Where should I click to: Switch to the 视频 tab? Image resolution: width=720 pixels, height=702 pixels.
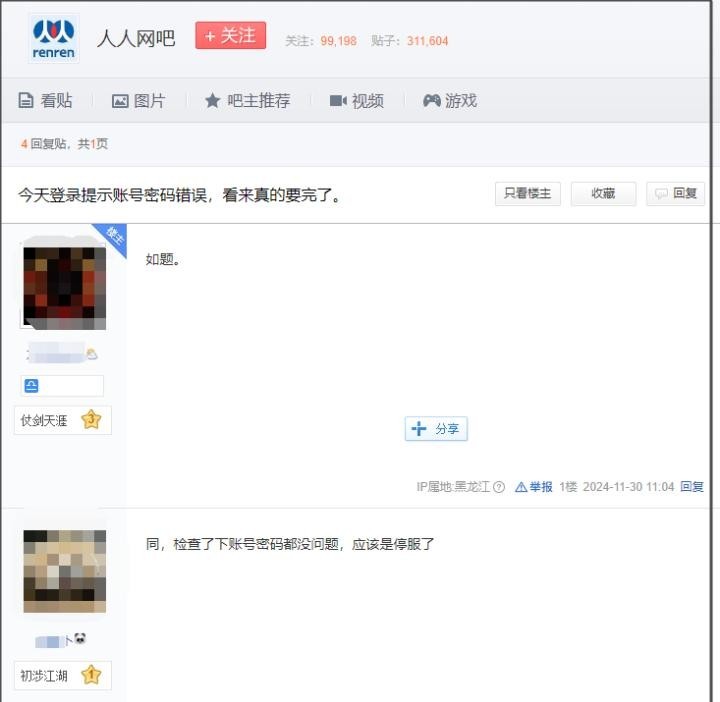(356, 101)
